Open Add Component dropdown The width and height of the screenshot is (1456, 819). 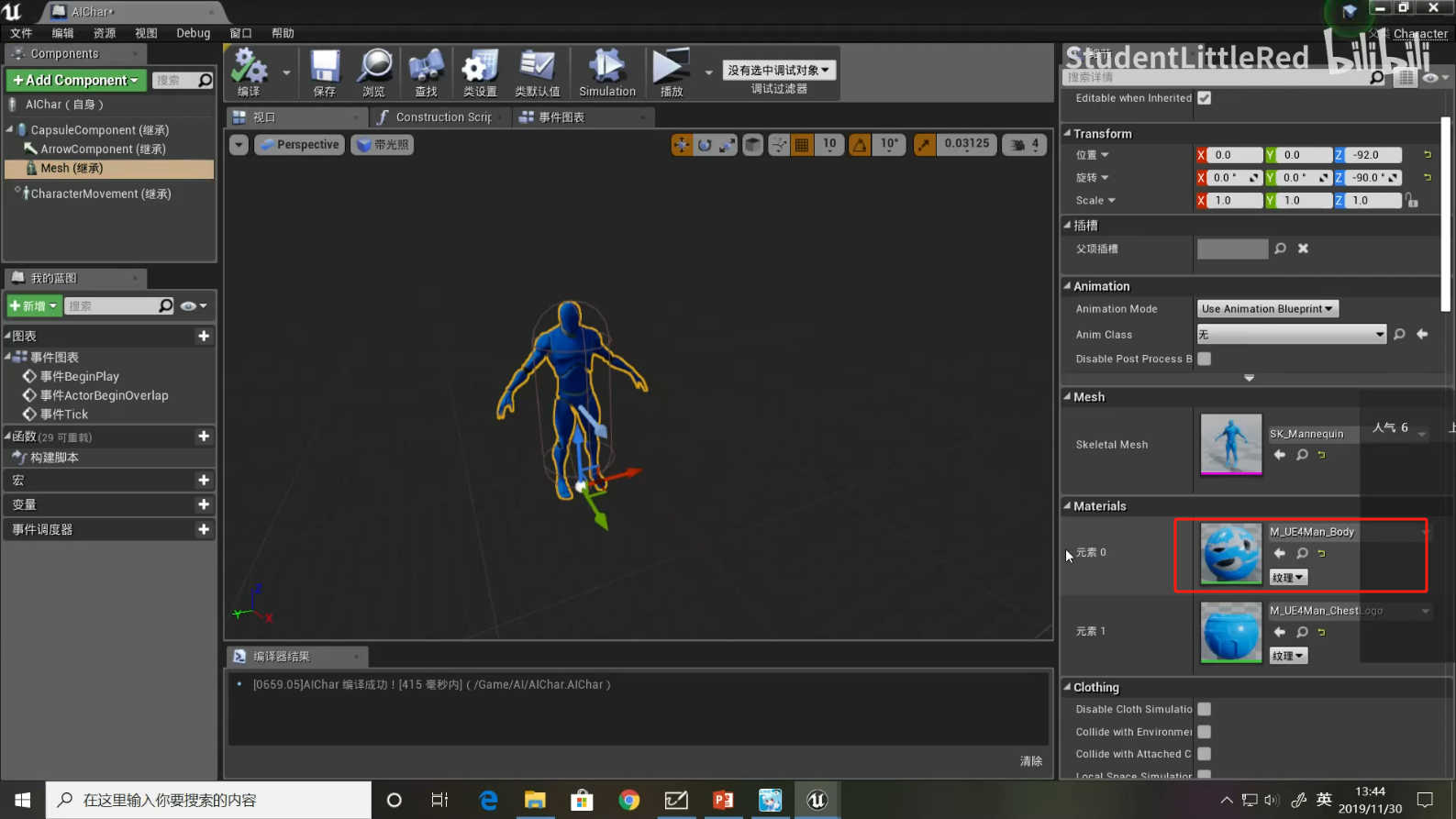pyautogui.click(x=76, y=81)
